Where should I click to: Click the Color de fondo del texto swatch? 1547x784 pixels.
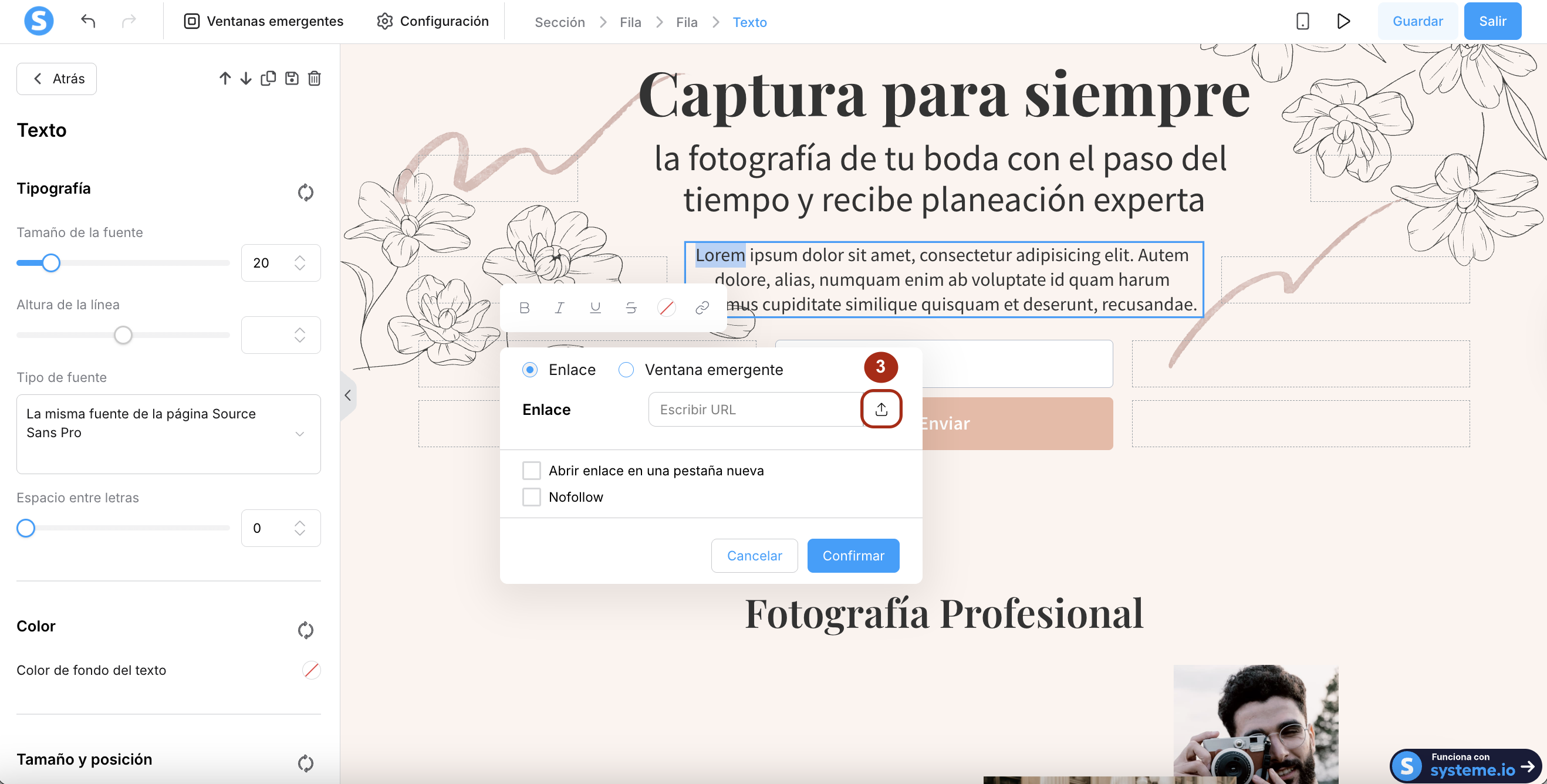point(311,670)
